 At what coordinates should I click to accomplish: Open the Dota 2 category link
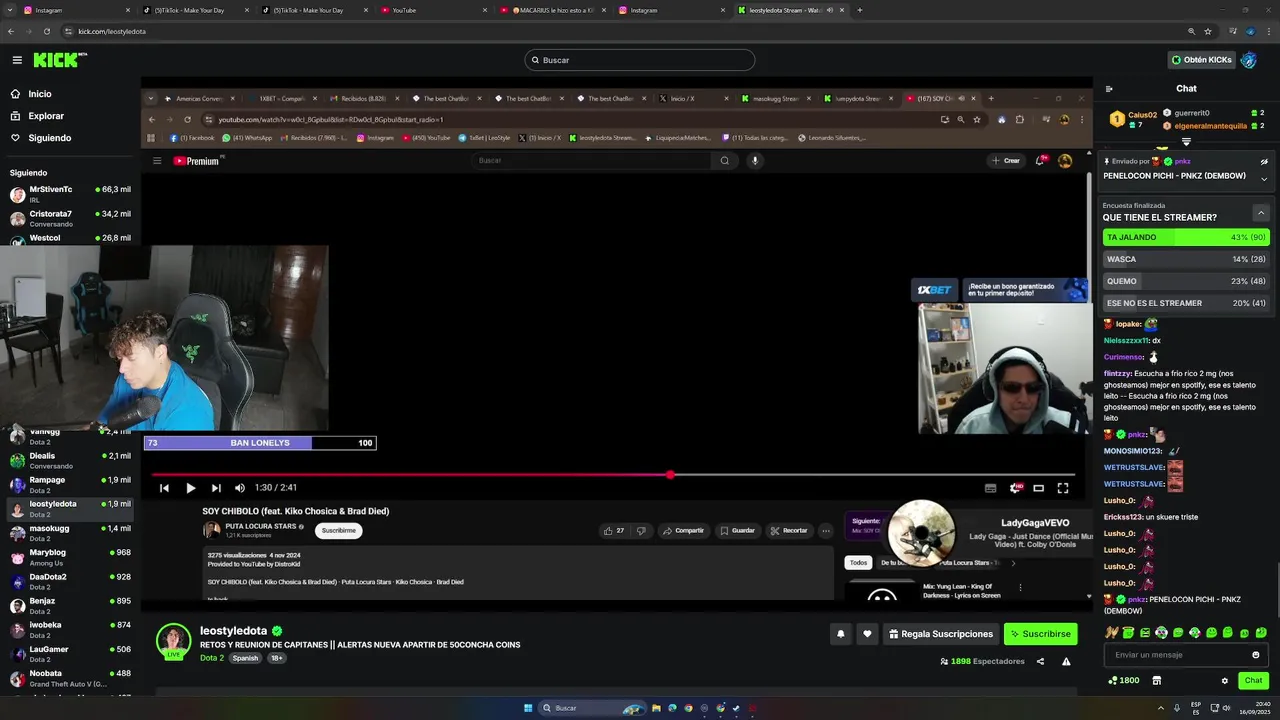coord(212,658)
